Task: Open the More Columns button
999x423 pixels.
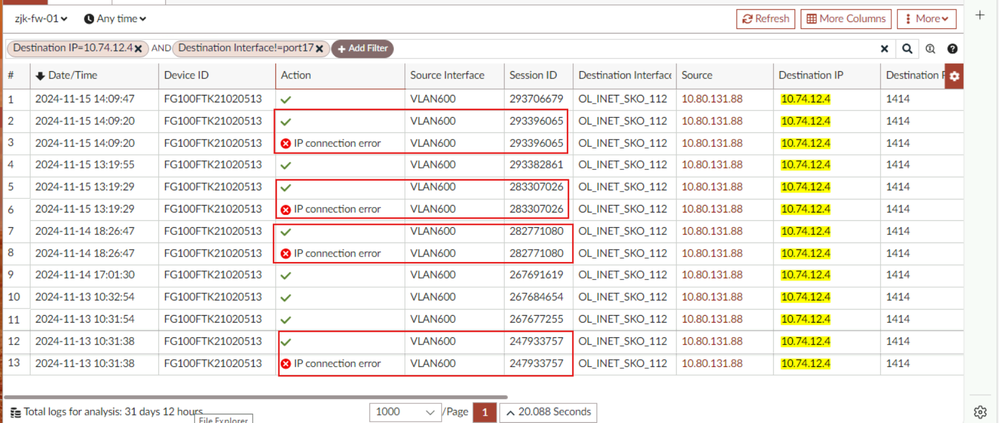Action: [845, 19]
